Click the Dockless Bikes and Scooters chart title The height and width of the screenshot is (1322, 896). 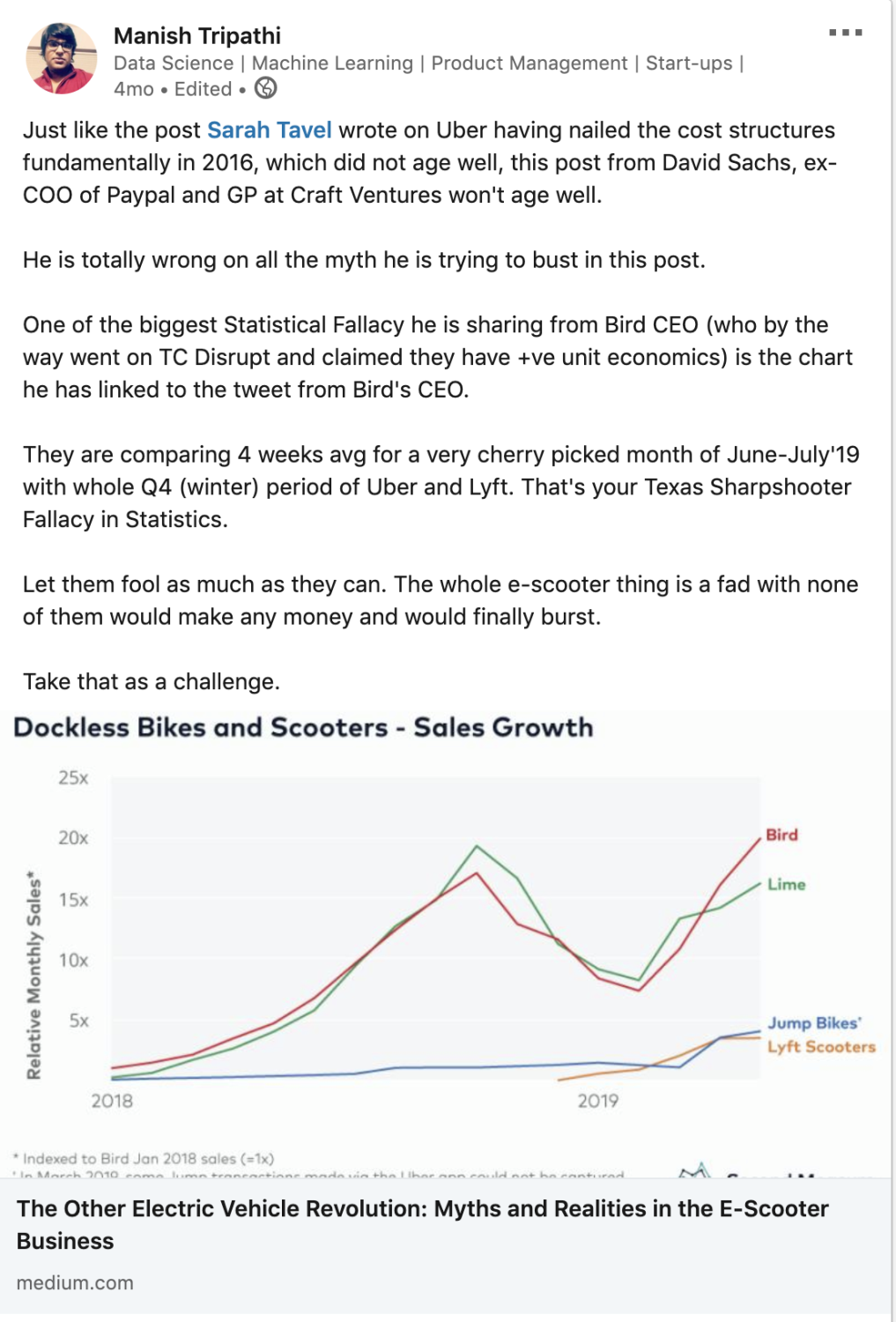pos(303,727)
